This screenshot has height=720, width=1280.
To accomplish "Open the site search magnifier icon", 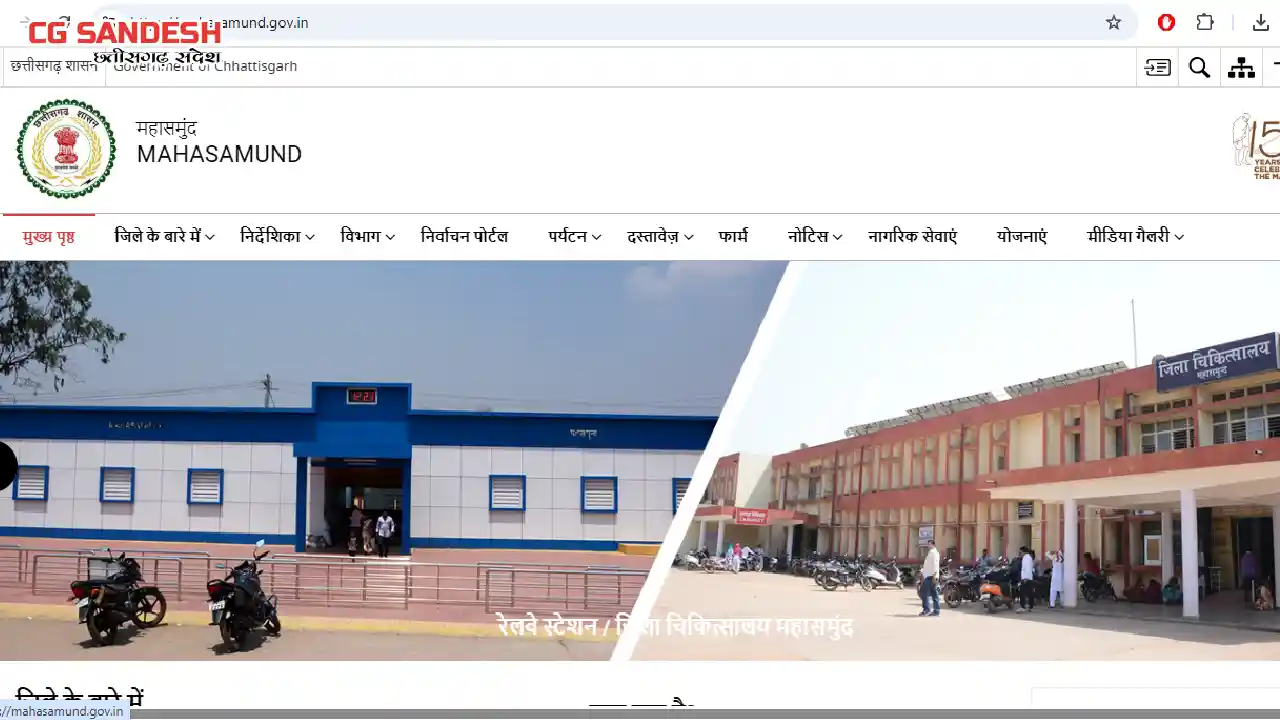I will pos(1199,67).
